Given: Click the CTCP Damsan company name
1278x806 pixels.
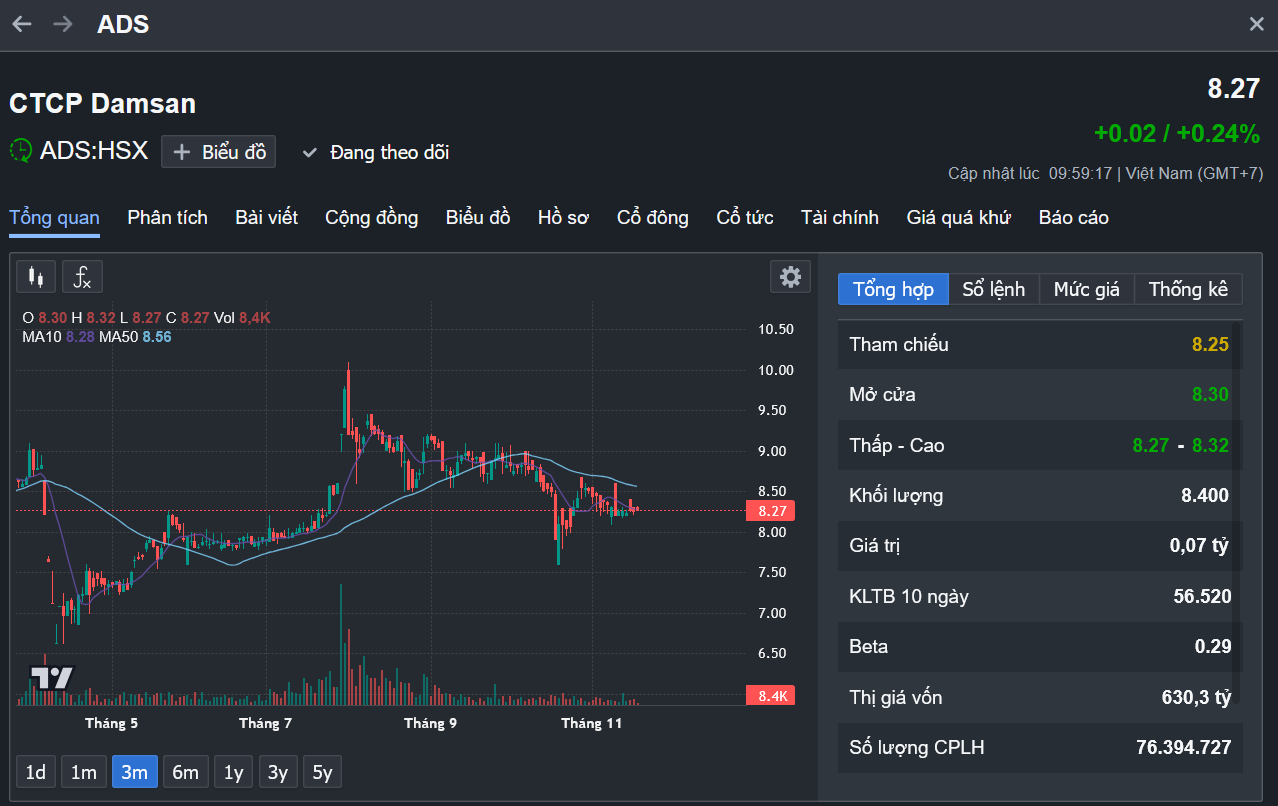Looking at the screenshot, I should 102,103.
